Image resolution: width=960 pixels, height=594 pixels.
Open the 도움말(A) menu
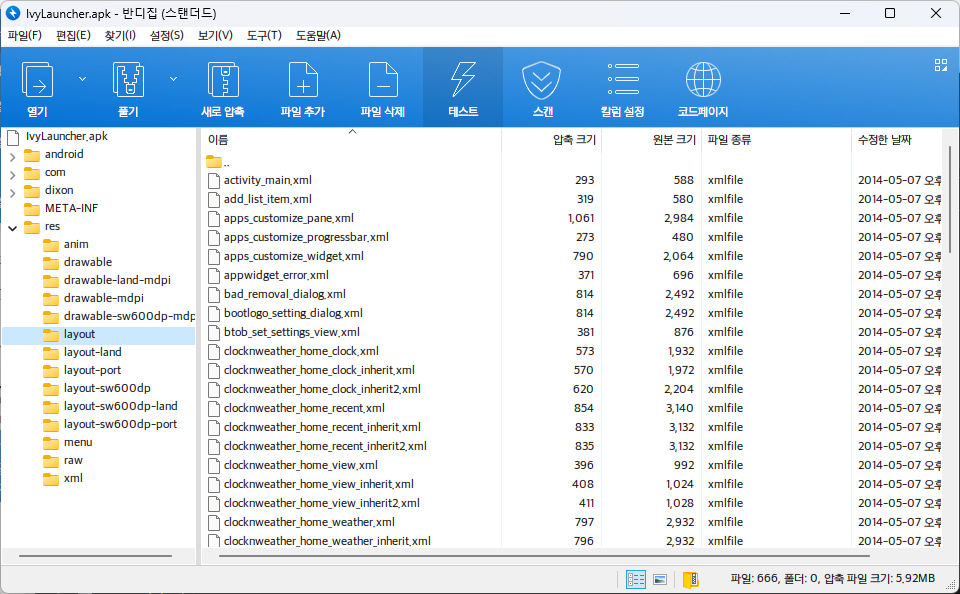(x=318, y=36)
